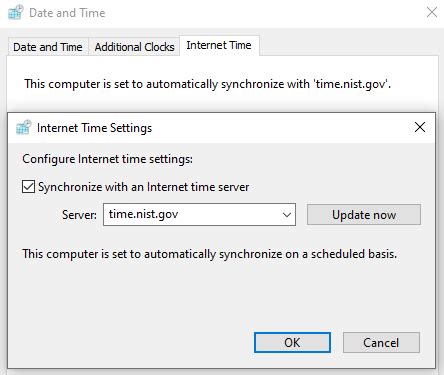Switch to the Date and Time tab
Screen dimensions: 444x375
(x=48, y=47)
